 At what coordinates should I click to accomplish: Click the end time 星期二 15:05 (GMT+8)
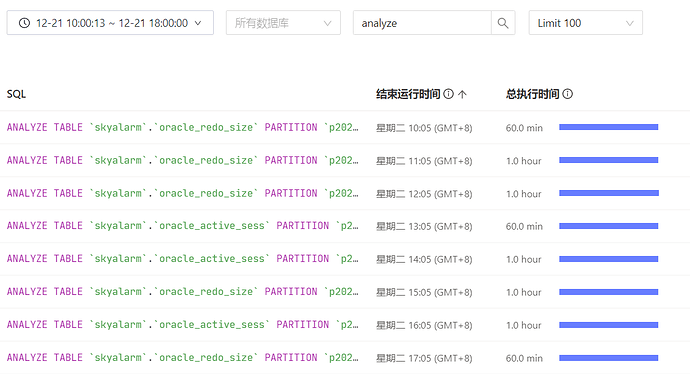pos(424,293)
